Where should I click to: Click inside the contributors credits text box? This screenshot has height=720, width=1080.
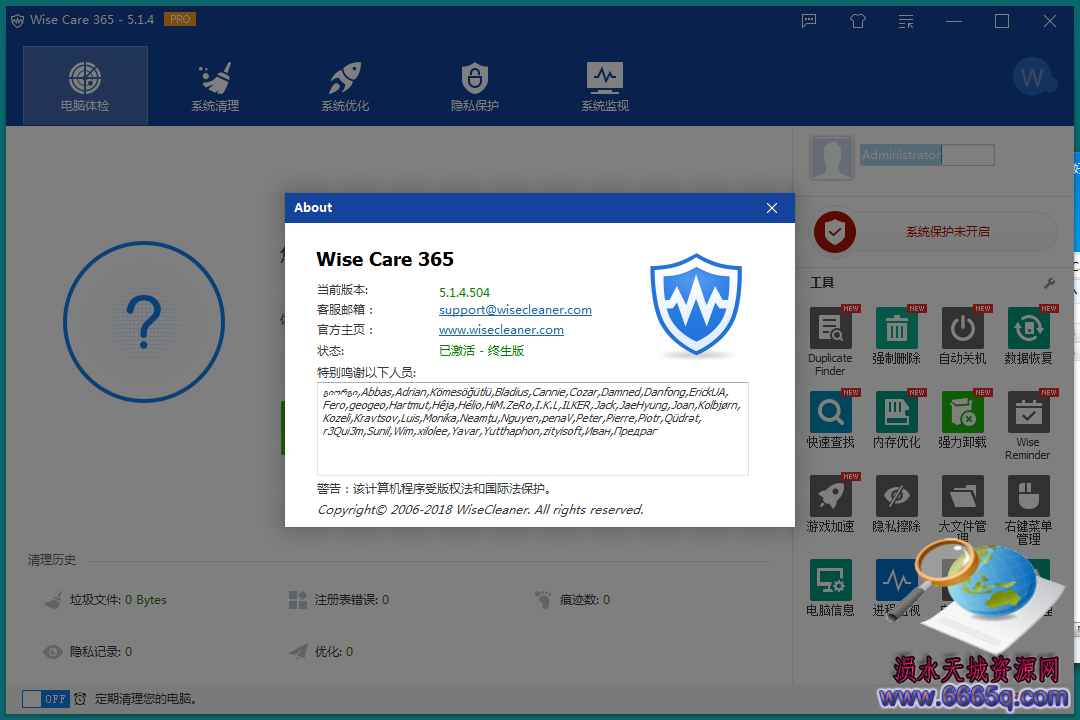pos(532,429)
